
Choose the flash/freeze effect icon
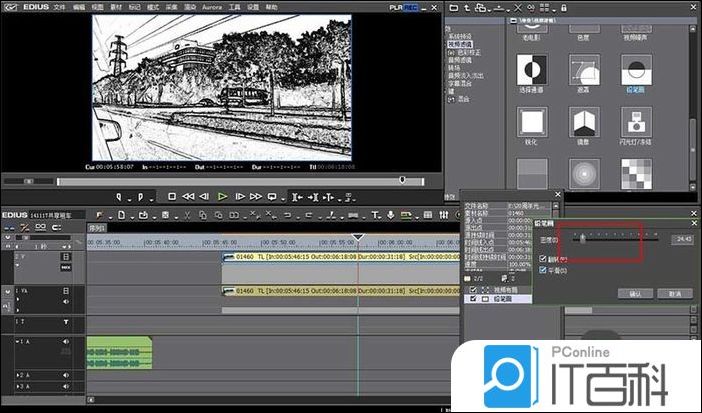click(x=636, y=122)
